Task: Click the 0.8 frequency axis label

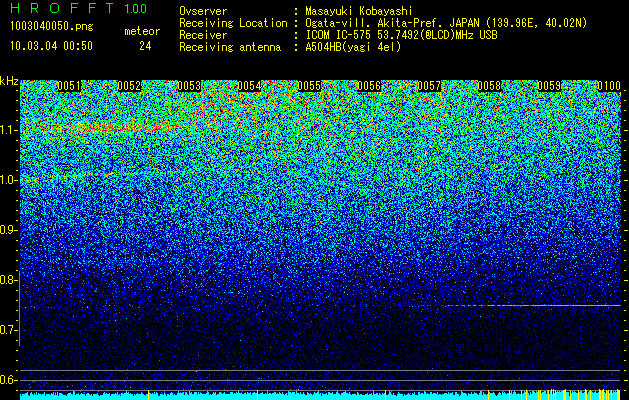Action: (8, 280)
